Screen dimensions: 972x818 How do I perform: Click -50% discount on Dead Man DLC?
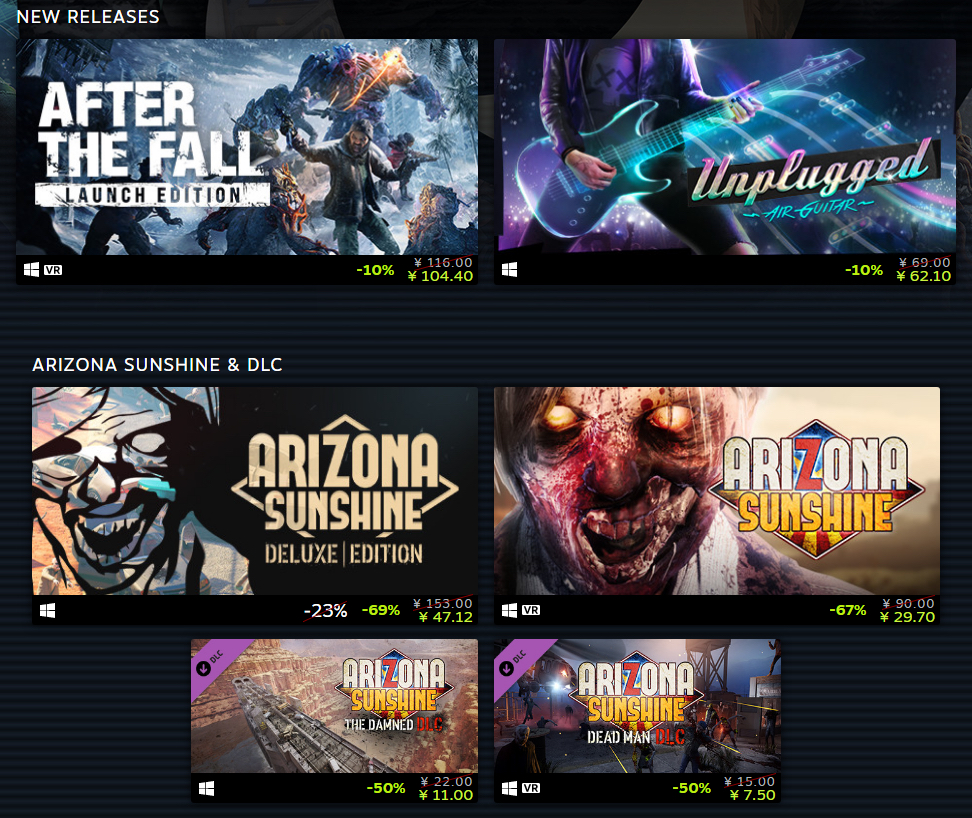click(692, 788)
